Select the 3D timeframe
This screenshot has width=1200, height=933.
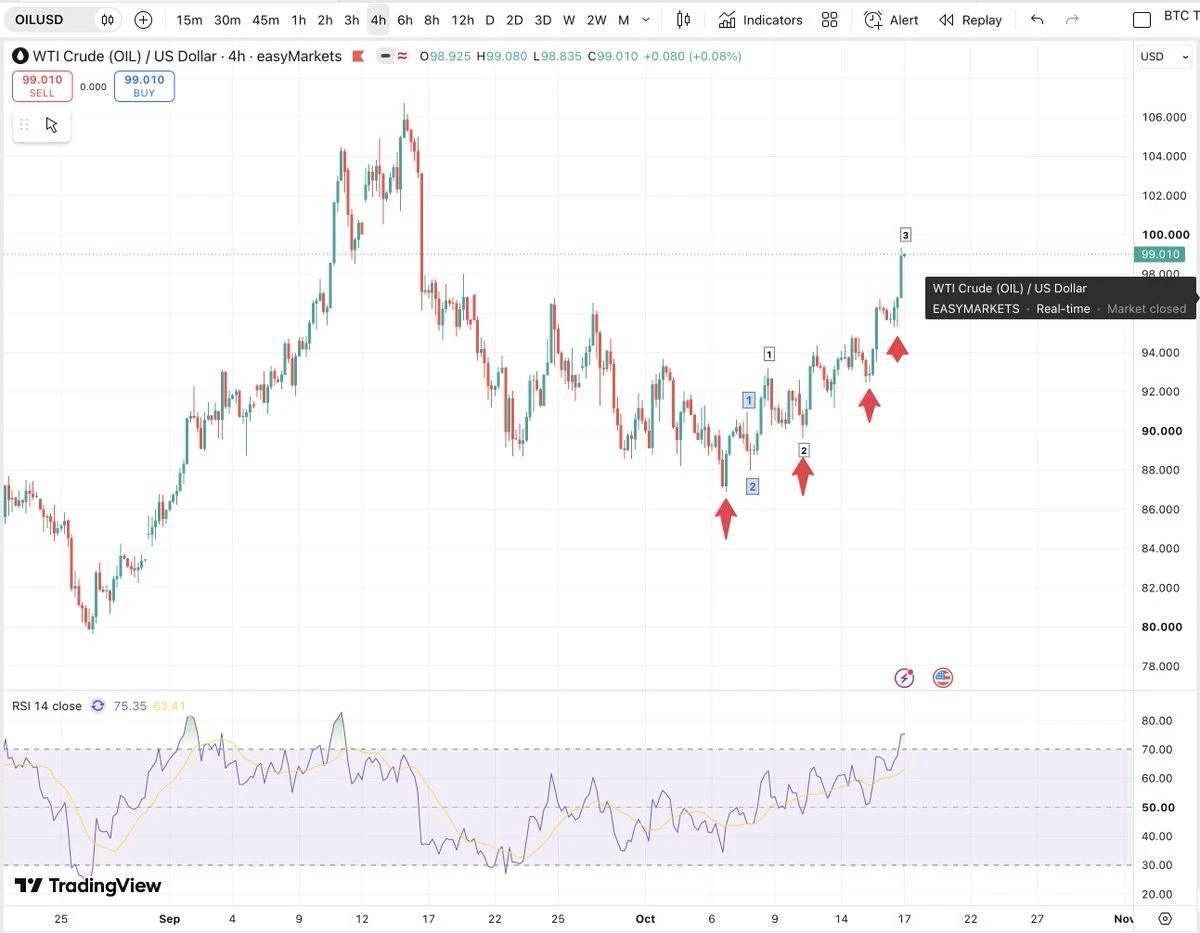pyautogui.click(x=542, y=20)
